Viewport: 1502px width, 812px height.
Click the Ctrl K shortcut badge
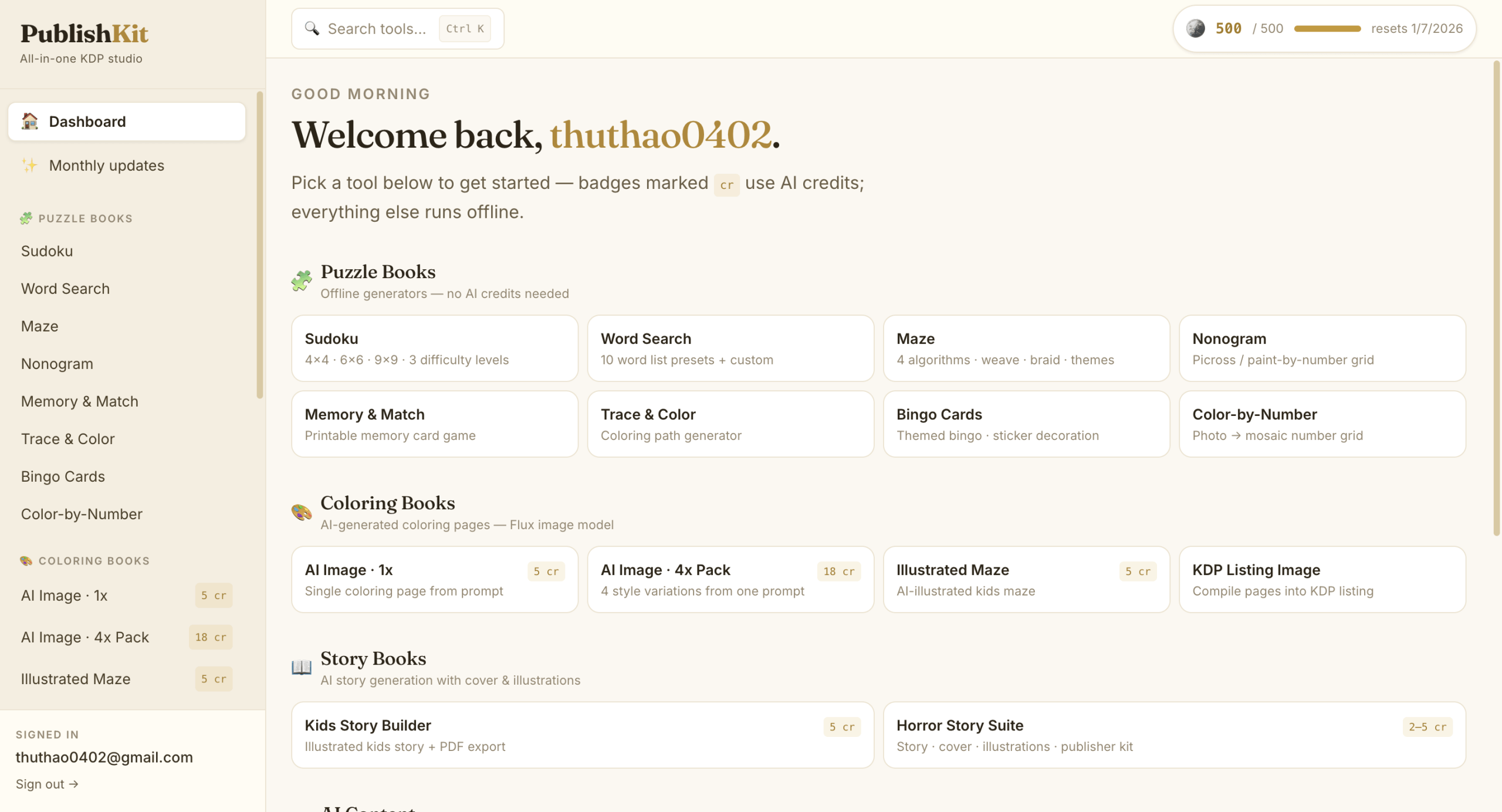tap(465, 29)
